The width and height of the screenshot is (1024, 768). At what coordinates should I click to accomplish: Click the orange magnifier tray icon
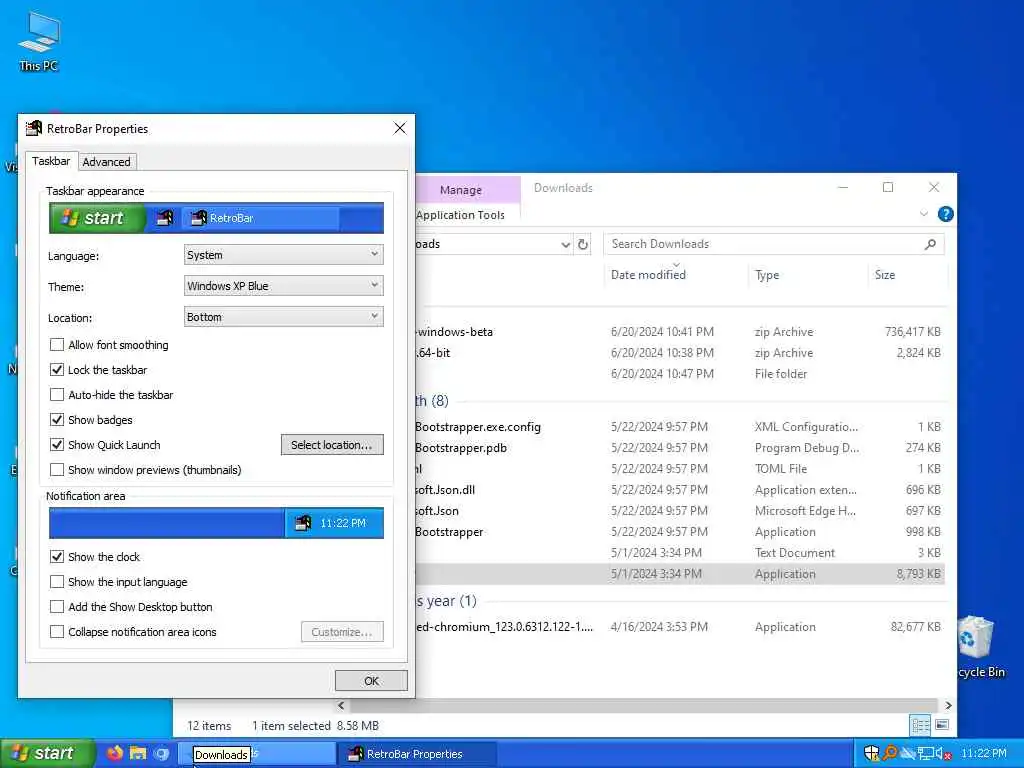point(889,753)
